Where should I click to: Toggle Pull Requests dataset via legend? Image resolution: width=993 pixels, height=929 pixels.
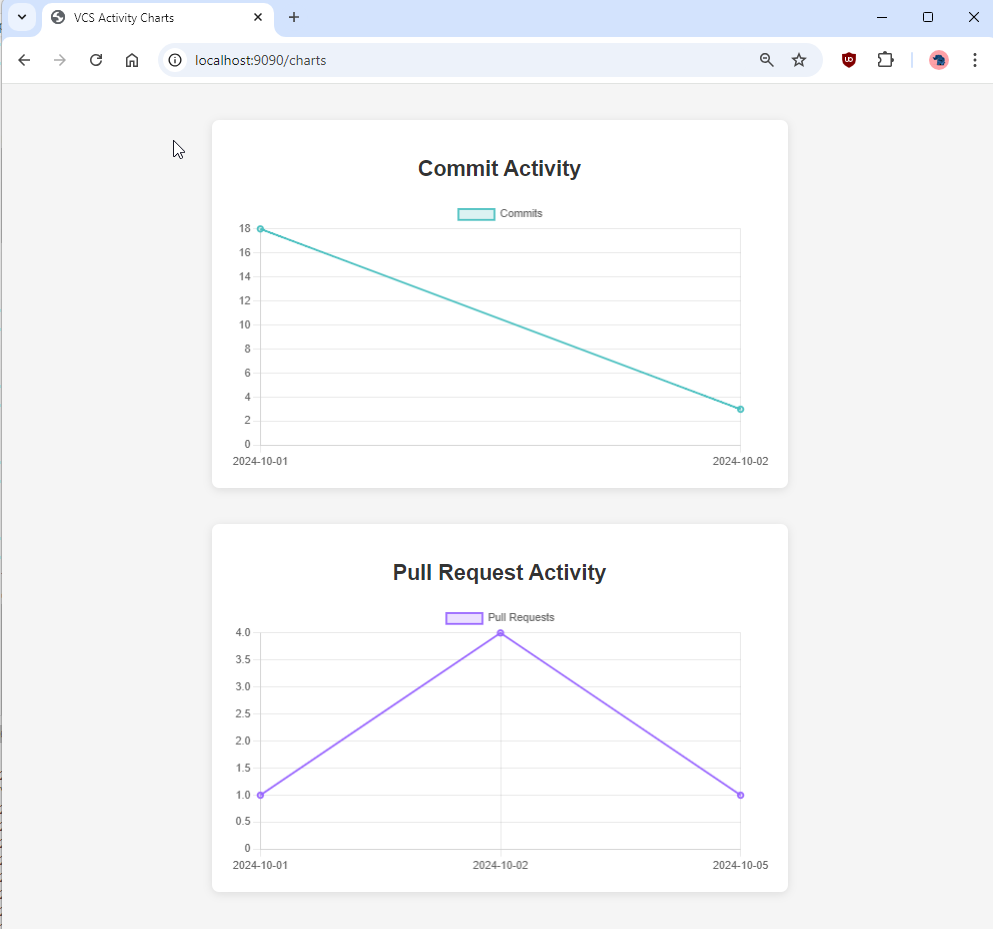(464, 618)
